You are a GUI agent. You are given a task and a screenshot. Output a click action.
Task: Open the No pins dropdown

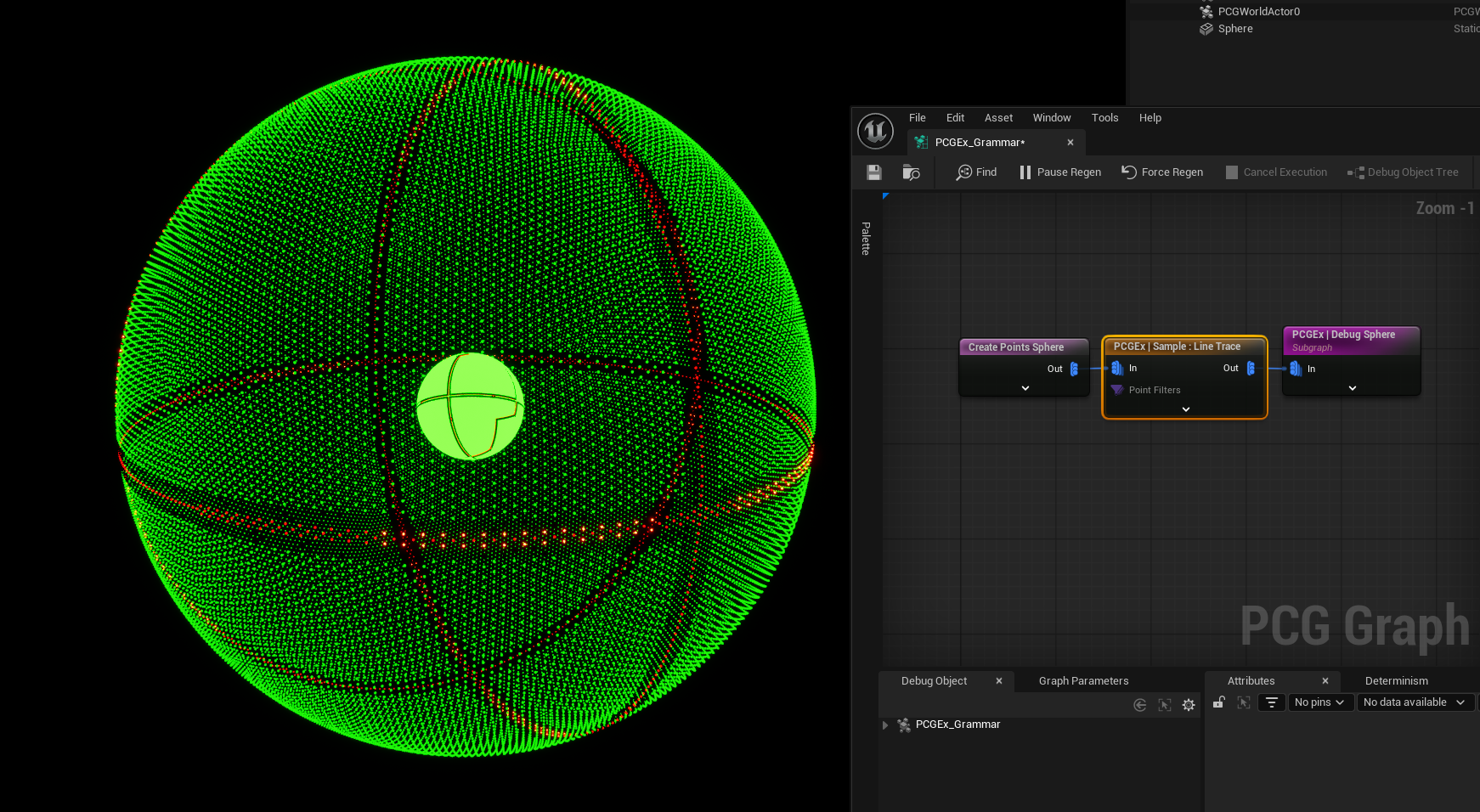(1319, 702)
